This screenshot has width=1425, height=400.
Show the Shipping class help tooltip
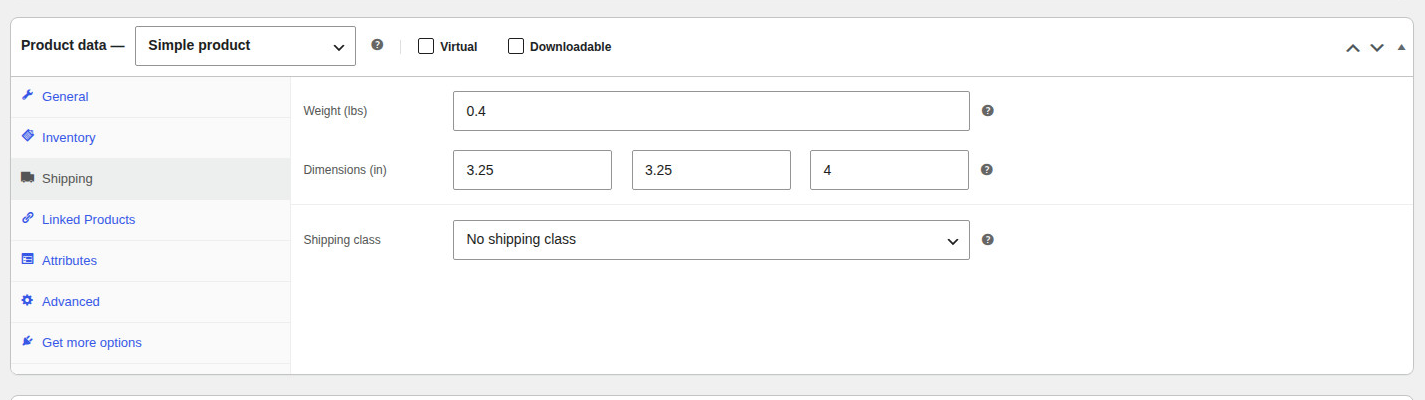pyautogui.click(x=988, y=240)
